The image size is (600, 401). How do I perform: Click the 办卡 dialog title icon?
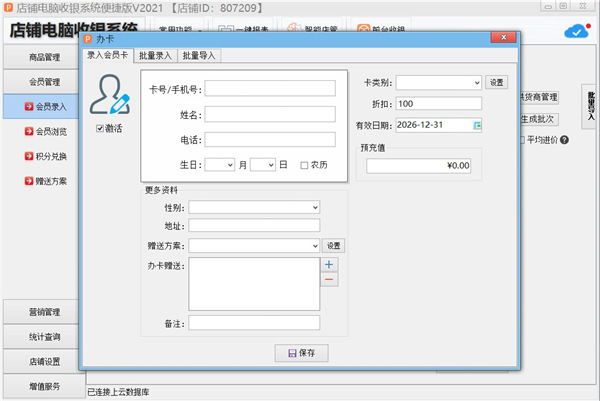point(88,39)
